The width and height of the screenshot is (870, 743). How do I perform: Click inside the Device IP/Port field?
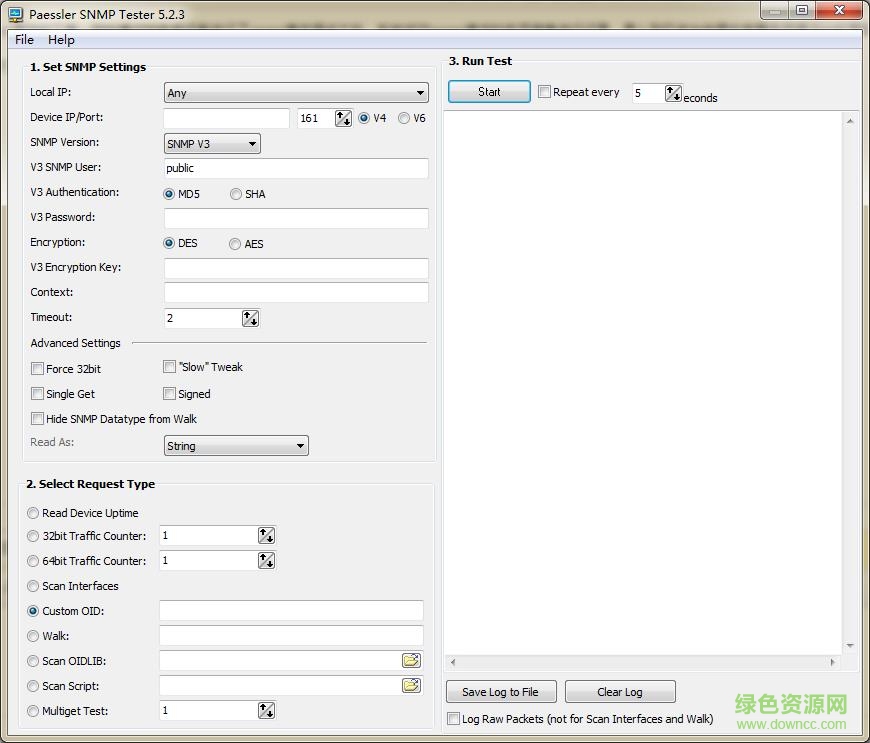(x=225, y=117)
